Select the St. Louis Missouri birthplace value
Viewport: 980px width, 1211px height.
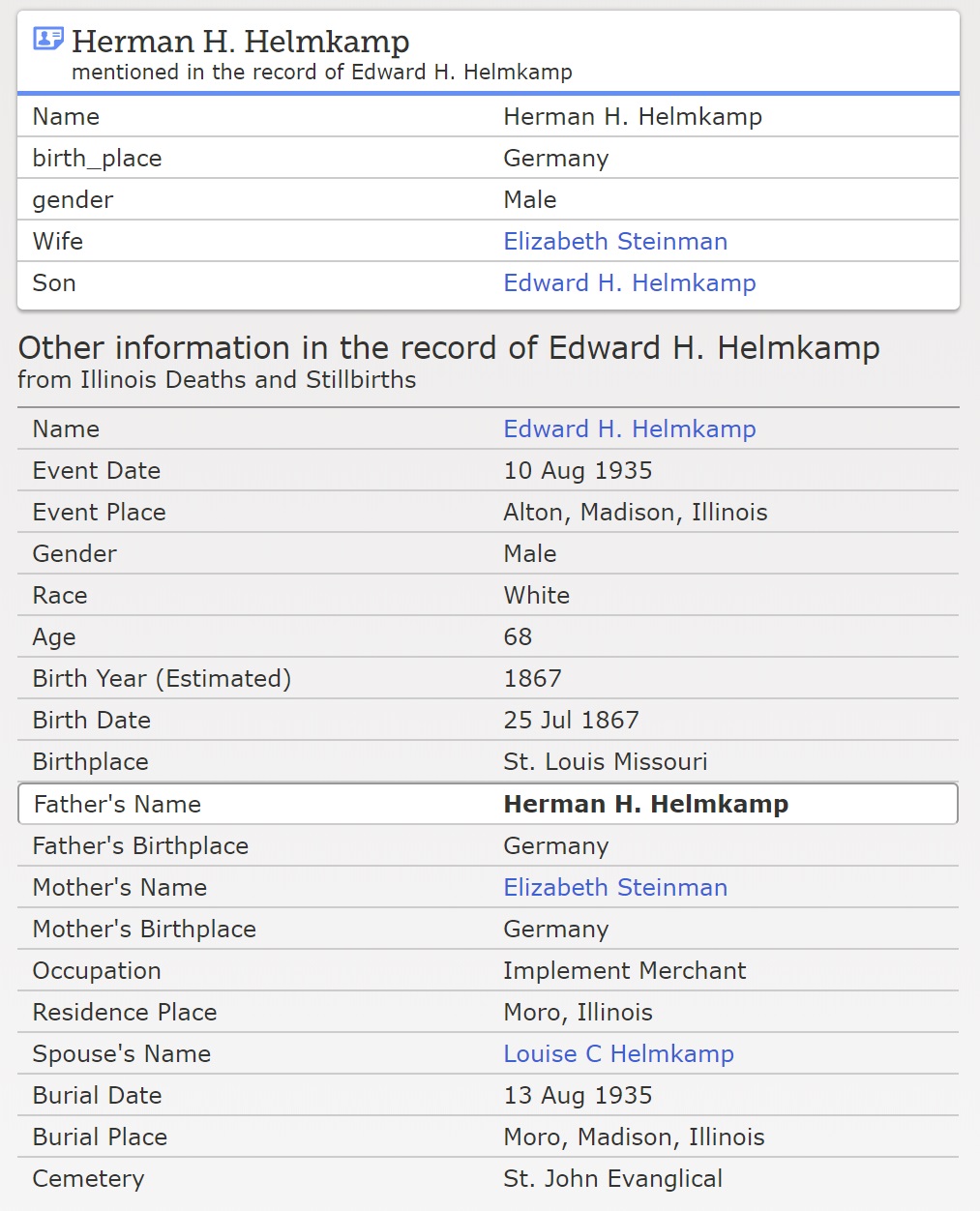pos(605,762)
